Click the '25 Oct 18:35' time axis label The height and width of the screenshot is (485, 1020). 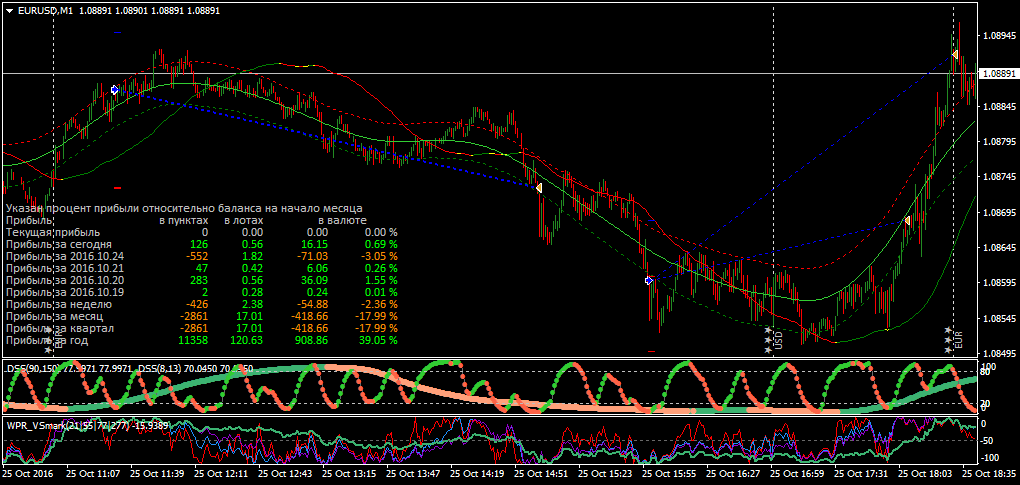pos(990,475)
